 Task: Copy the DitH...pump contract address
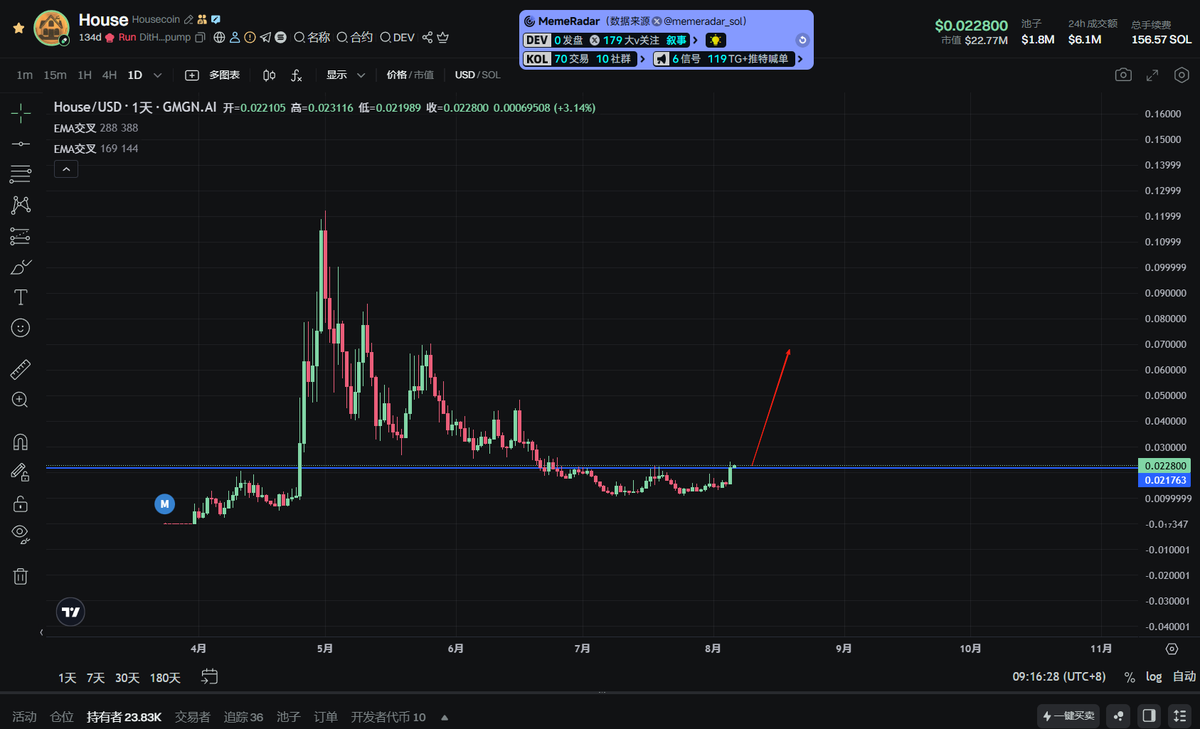click(200, 37)
